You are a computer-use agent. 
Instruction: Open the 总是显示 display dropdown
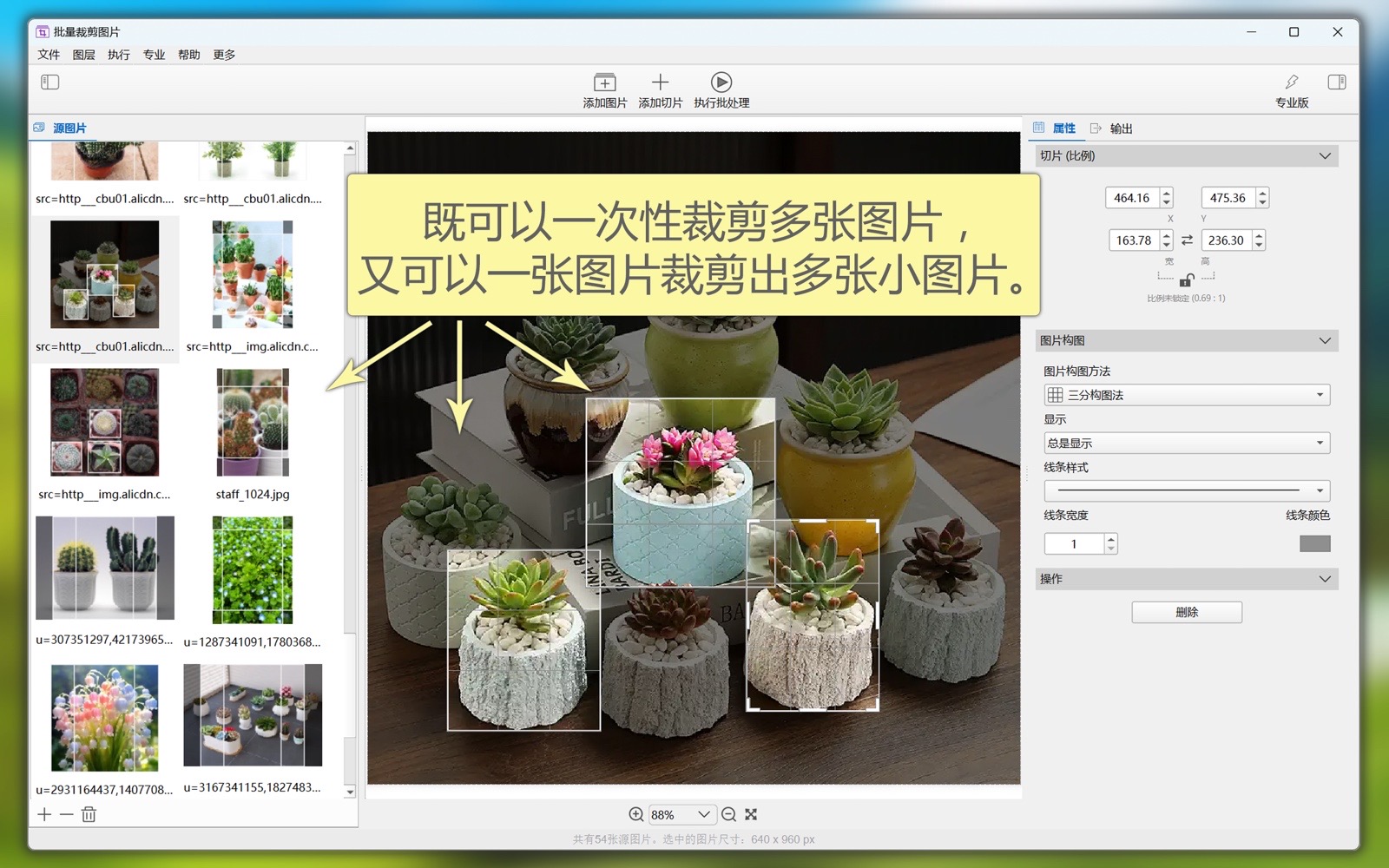click(x=1186, y=443)
